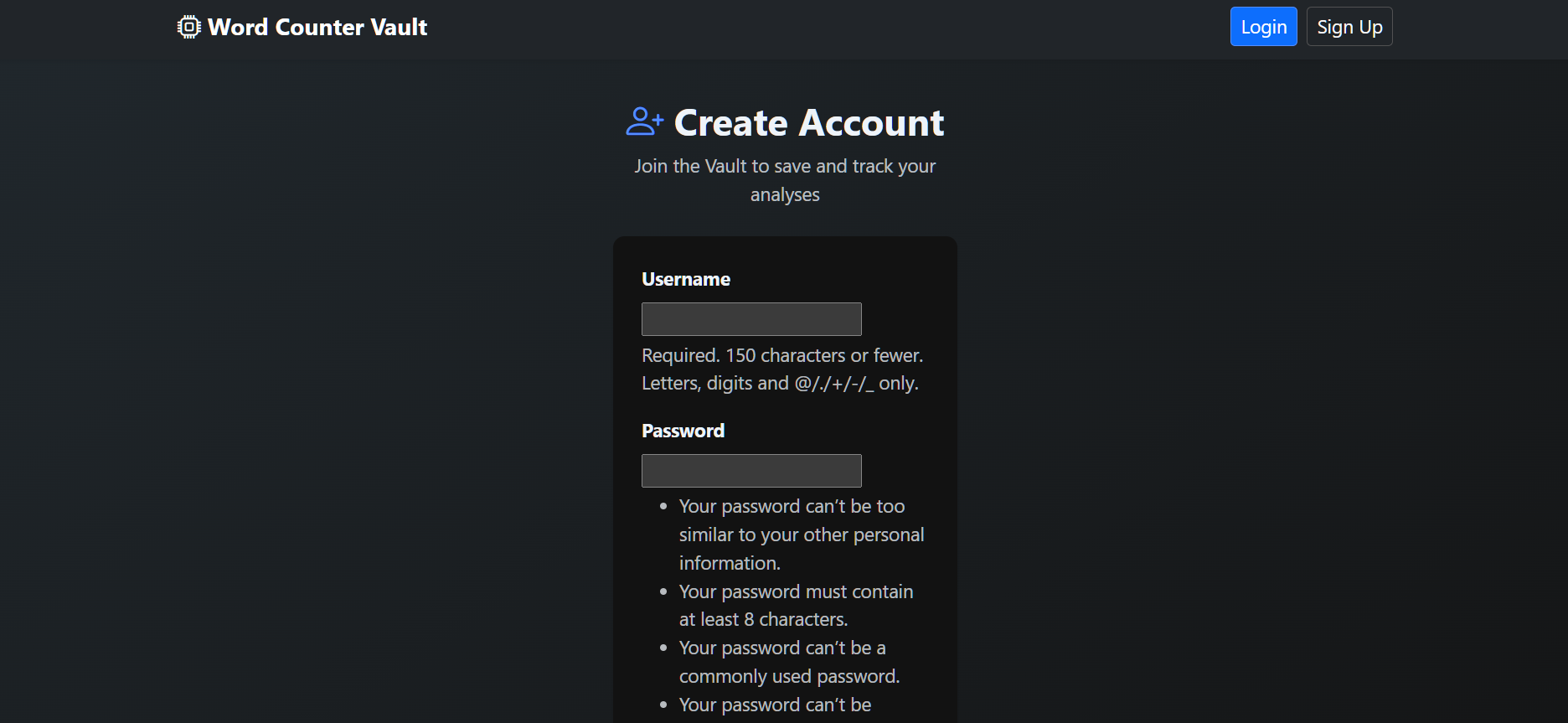
Task: Focus the Username input field
Action: [x=751, y=319]
